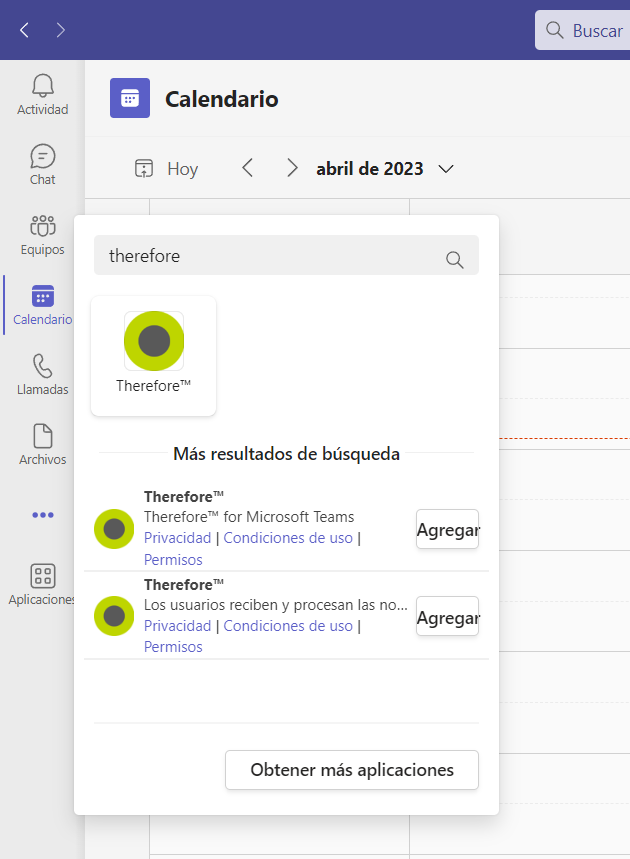Click Obtener más aplicaciones button
This screenshot has height=859, width=630.
click(x=352, y=770)
